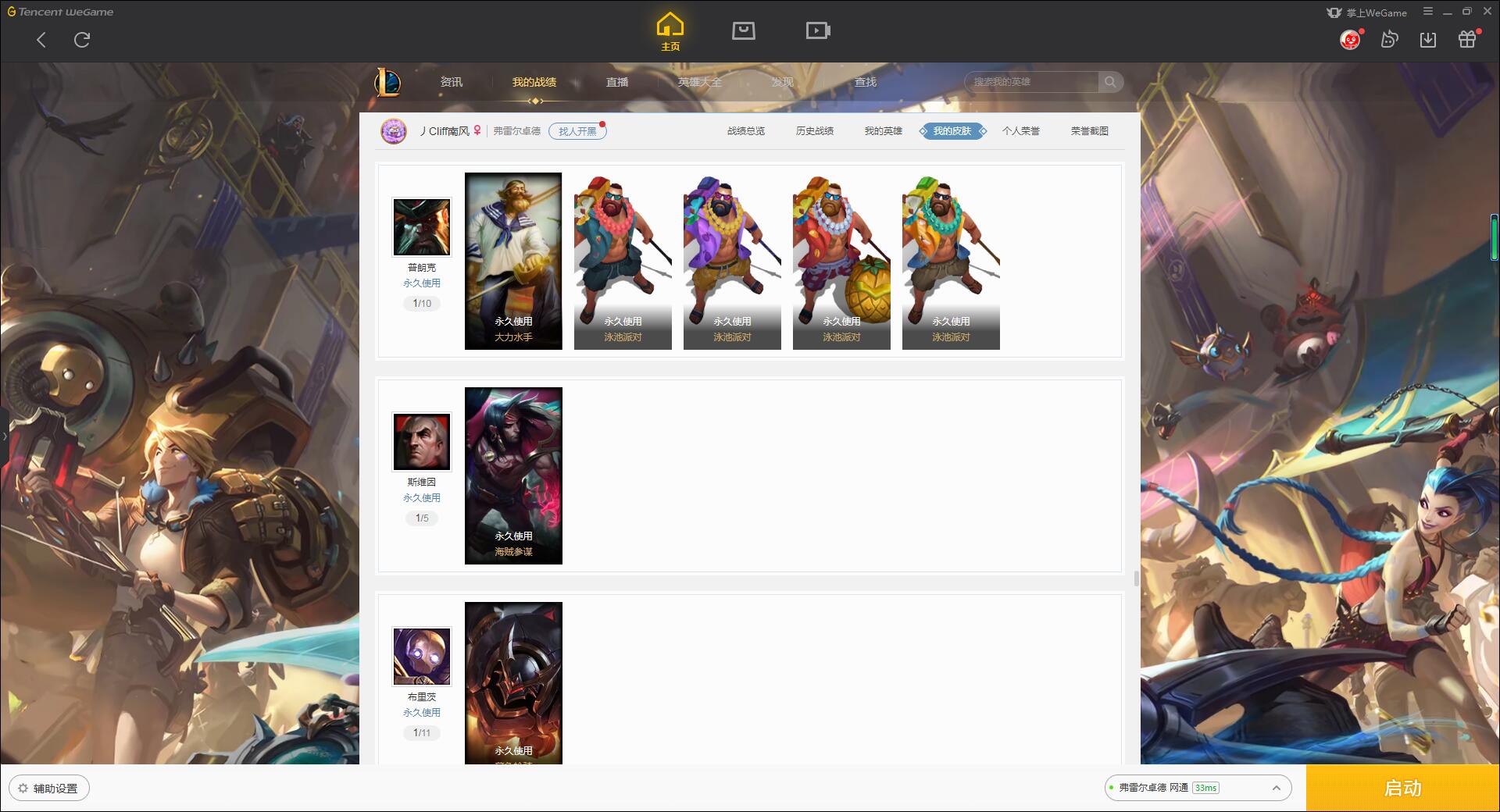Open the 直播 nav tab

[x=617, y=82]
